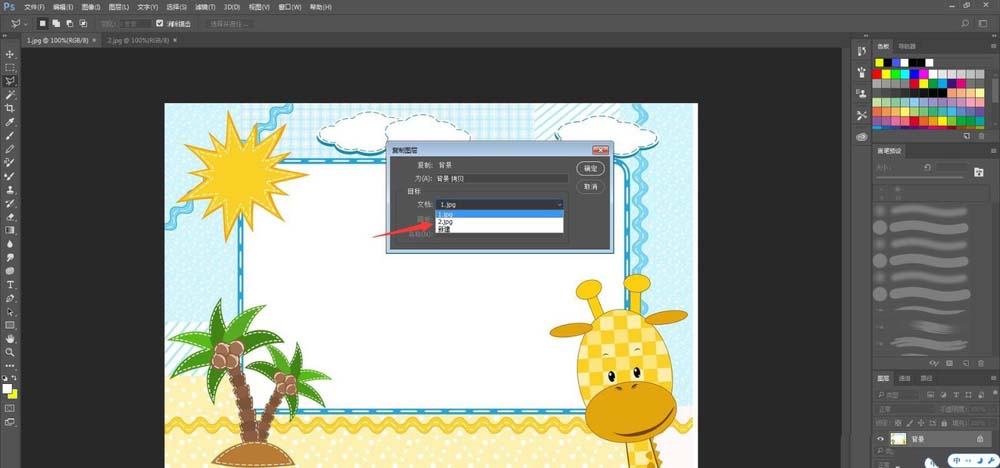Hide the 背景 layer with eye icon

coord(880,439)
